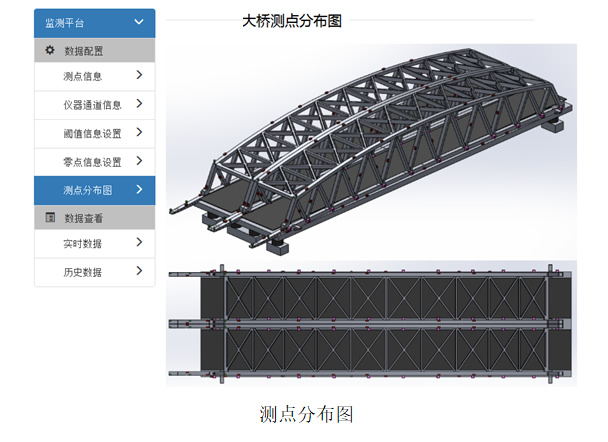Image resolution: width=608 pixels, height=442 pixels.
Task: Click the arrow next to 测点信息
Action: tap(140, 75)
